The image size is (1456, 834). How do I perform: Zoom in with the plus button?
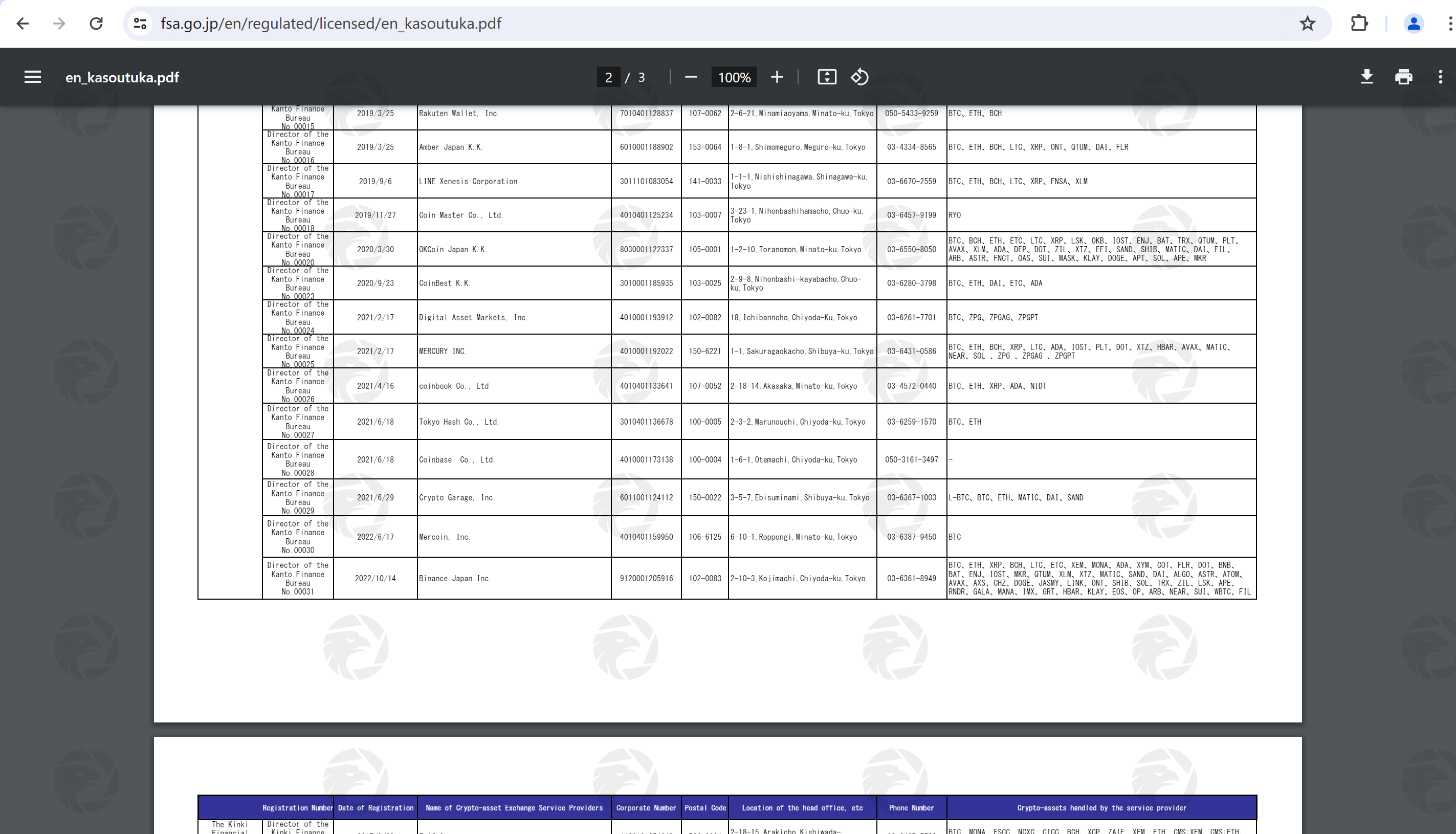pyautogui.click(x=777, y=77)
